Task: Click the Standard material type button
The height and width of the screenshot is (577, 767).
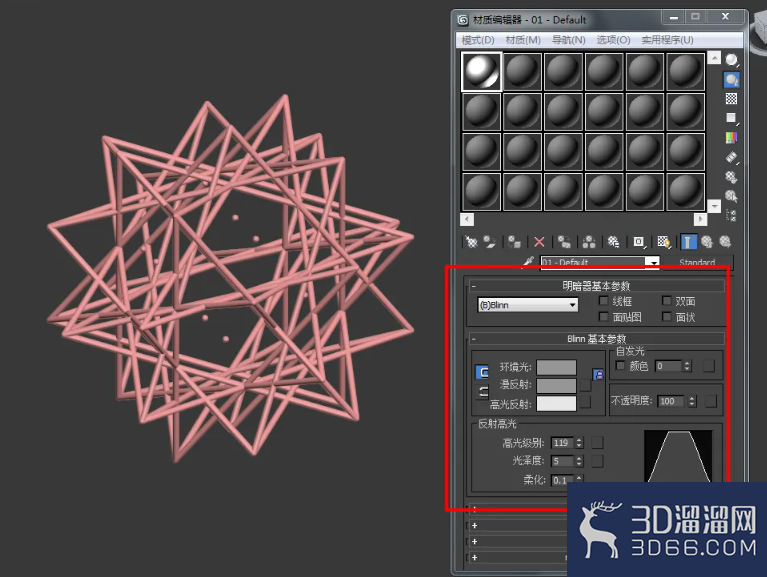Action: (x=697, y=263)
